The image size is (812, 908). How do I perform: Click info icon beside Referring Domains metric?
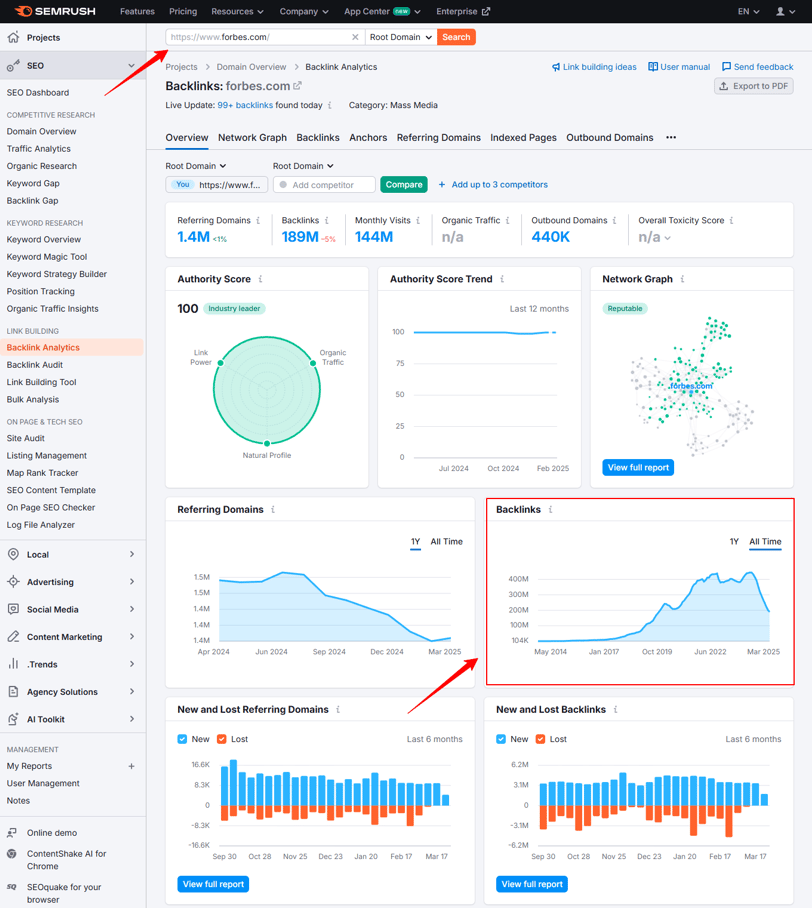click(258, 221)
